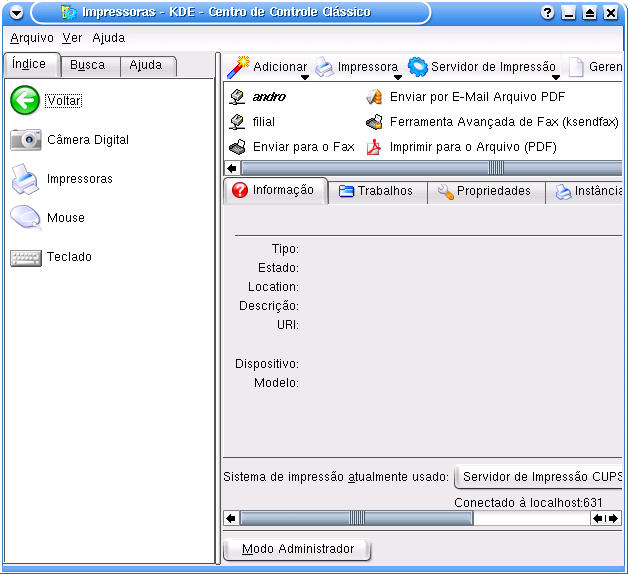Open the Ver menu
This screenshot has height=574, width=628.
click(72, 38)
